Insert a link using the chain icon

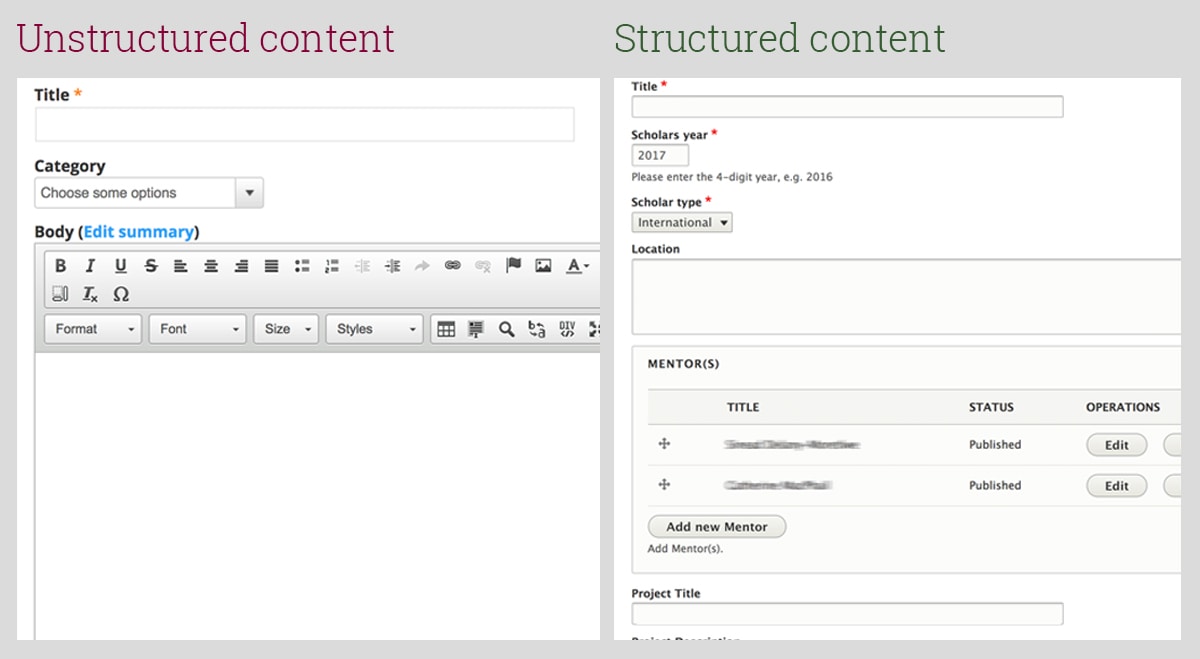(x=455, y=266)
